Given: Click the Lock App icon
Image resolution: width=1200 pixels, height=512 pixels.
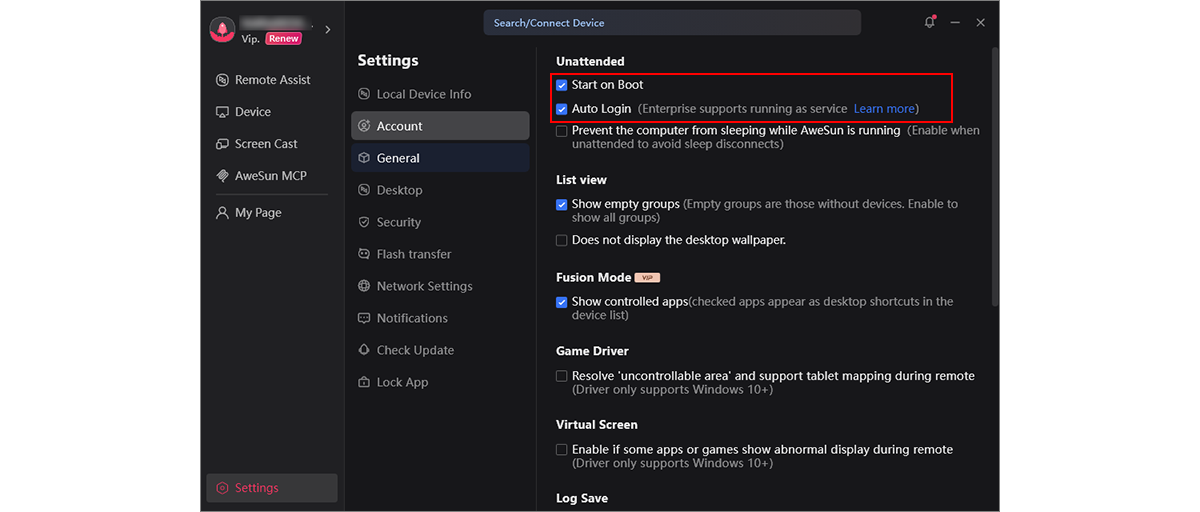Looking at the screenshot, I should [364, 382].
